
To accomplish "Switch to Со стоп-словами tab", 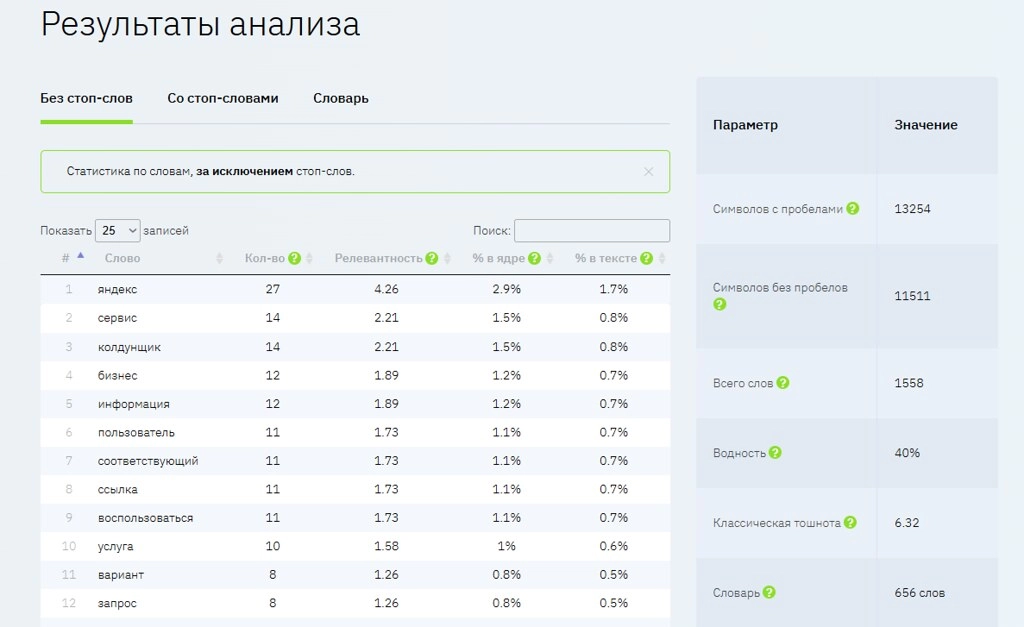I will pos(223,98).
